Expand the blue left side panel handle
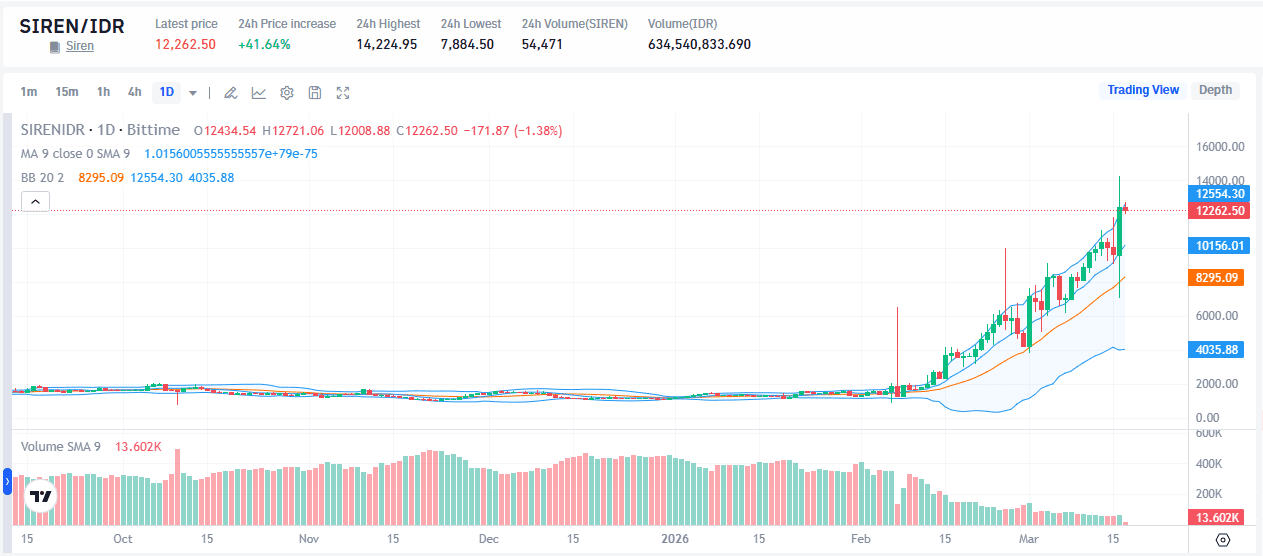This screenshot has width=1263, height=556. 7,482
